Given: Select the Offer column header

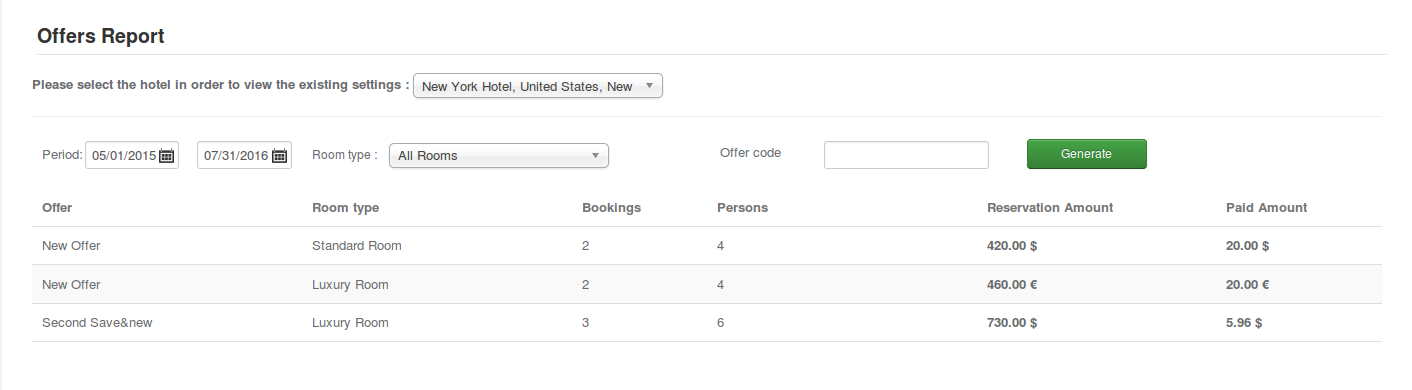Looking at the screenshot, I should 57,208.
